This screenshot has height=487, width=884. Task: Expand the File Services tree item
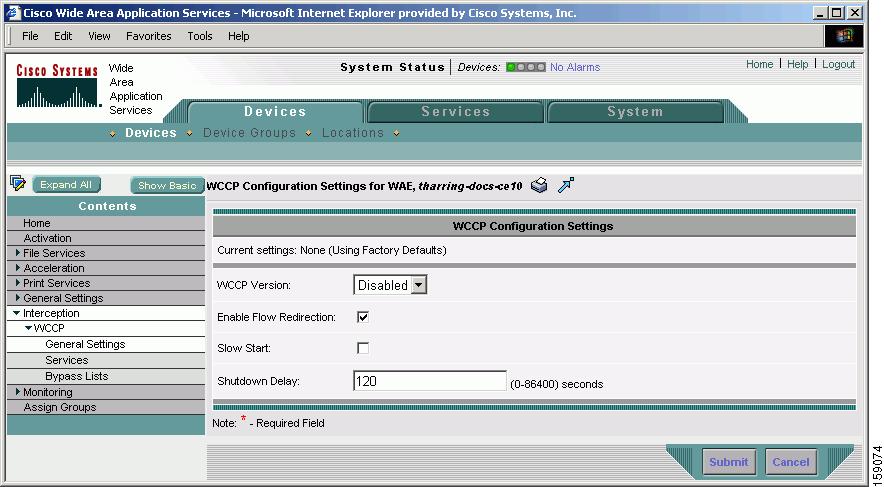18,253
